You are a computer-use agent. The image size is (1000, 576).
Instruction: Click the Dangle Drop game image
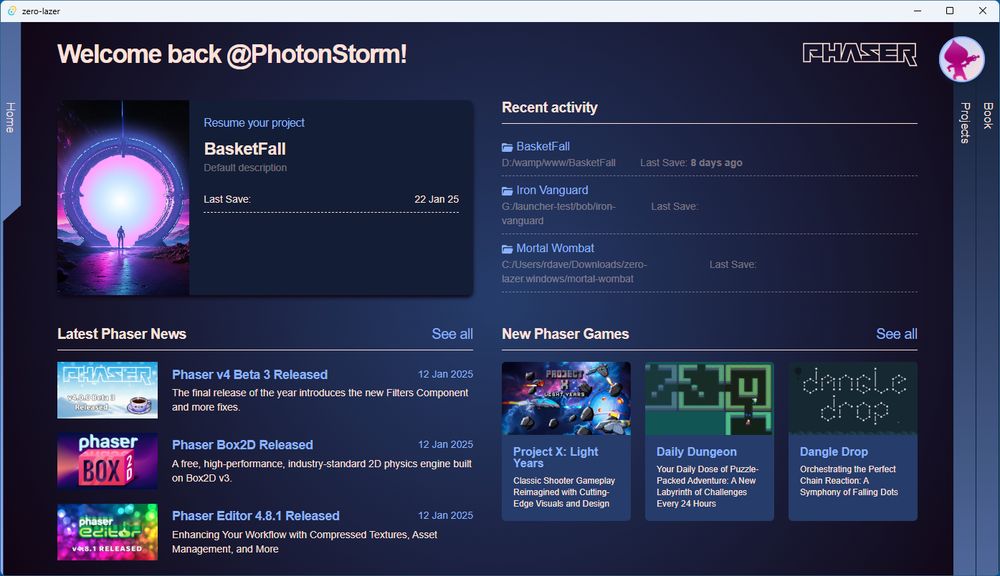click(853, 399)
